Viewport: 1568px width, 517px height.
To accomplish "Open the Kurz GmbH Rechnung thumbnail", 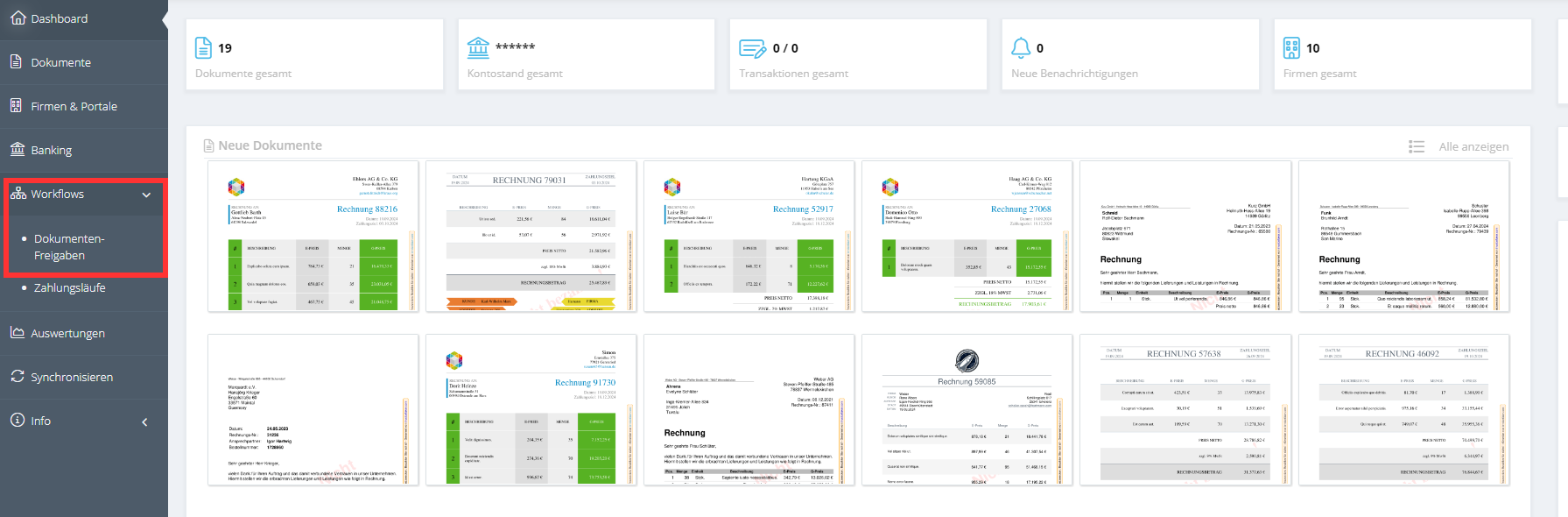I will [1185, 237].
